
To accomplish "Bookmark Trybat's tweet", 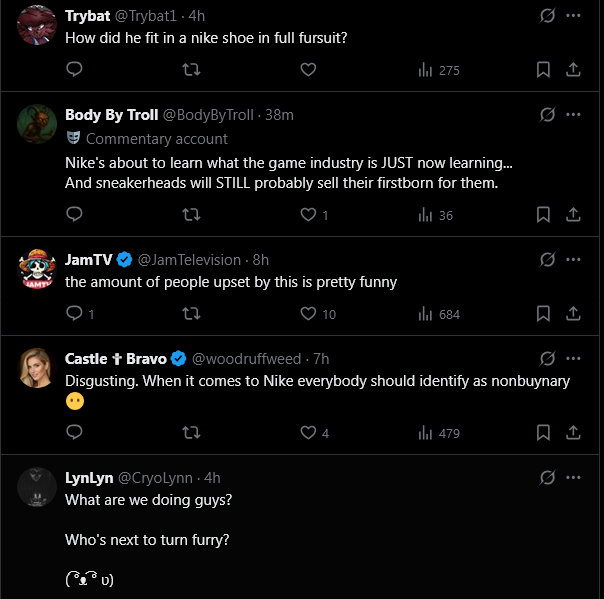I will pos(543,70).
